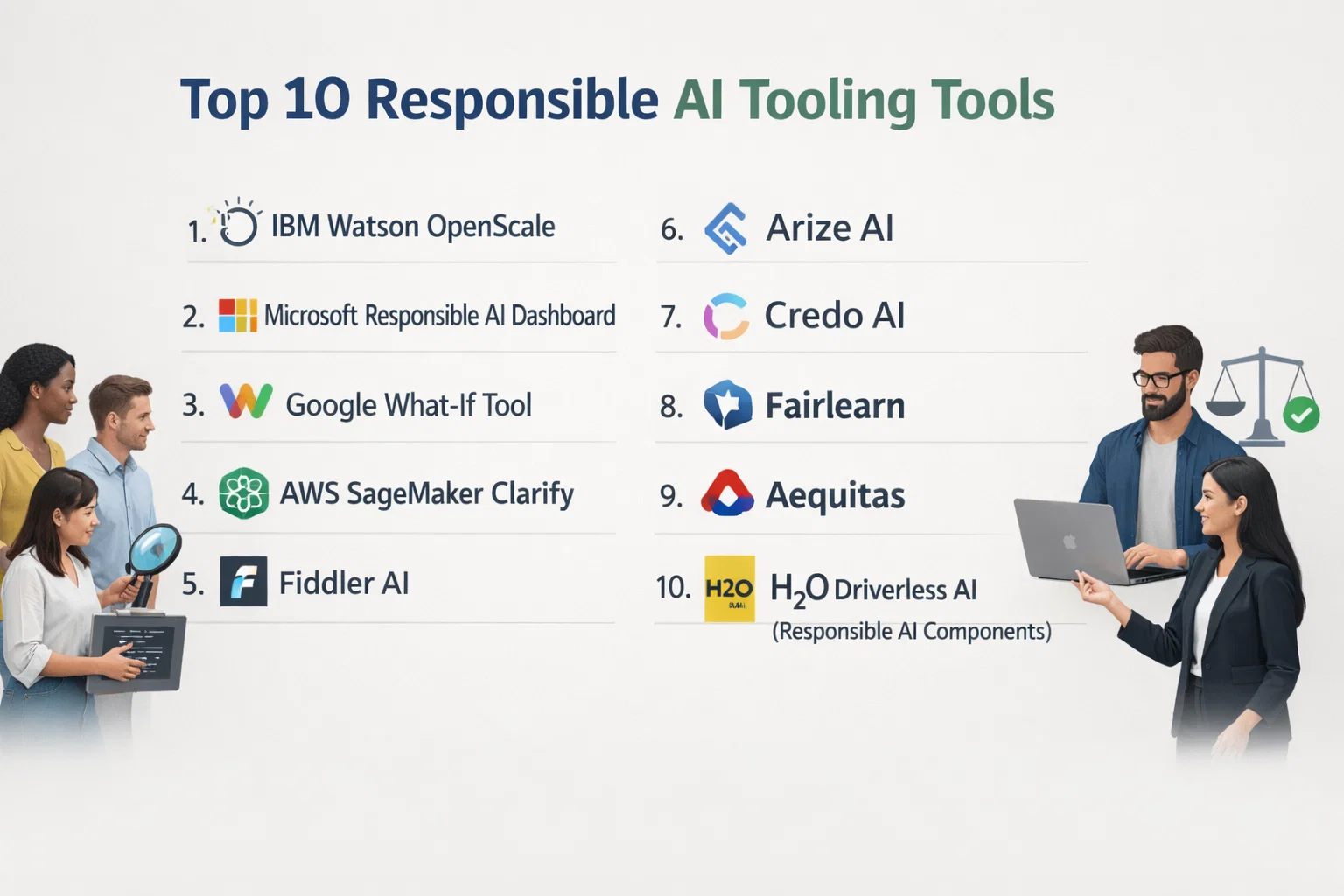This screenshot has width=1344, height=896.
Task: Select the Microsoft Responsible AI Dashboard text
Action: [x=440, y=316]
